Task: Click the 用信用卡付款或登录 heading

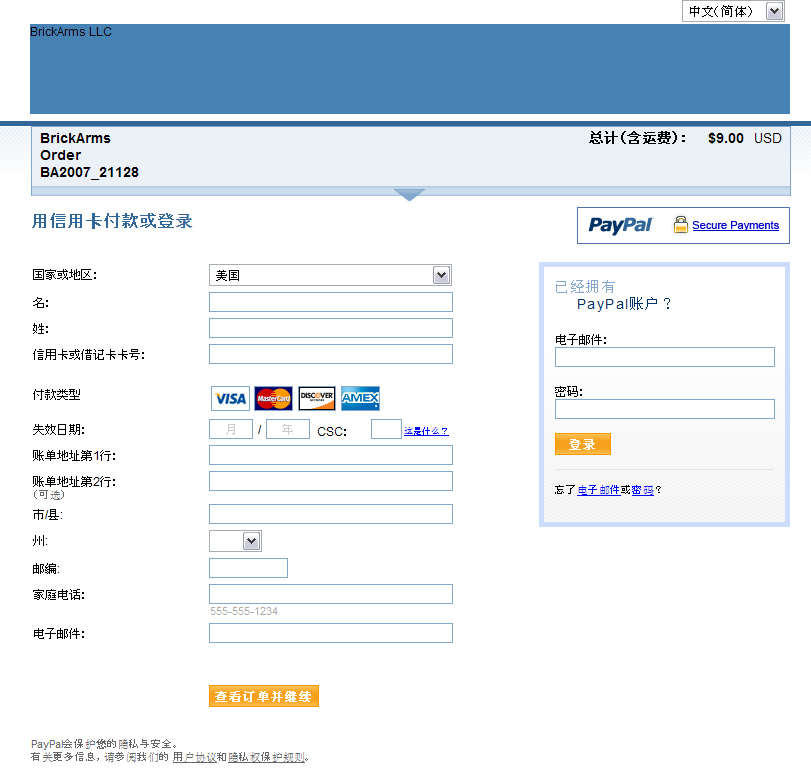Action: click(112, 221)
